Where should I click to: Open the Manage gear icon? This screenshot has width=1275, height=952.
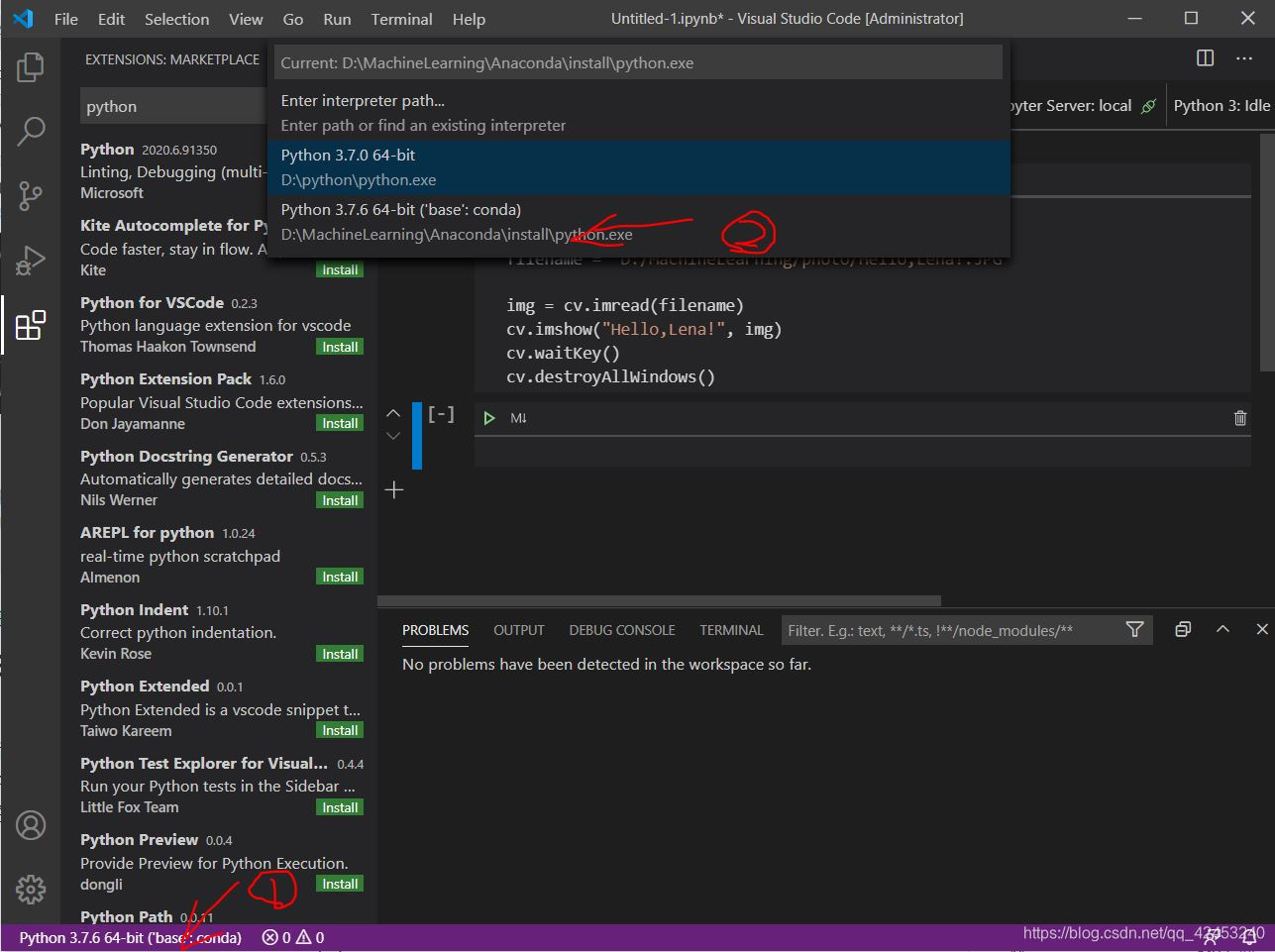pos(31,889)
